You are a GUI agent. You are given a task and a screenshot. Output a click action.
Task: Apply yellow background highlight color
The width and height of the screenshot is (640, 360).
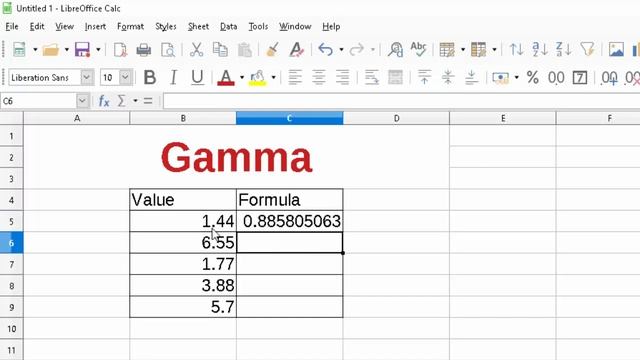click(x=258, y=78)
